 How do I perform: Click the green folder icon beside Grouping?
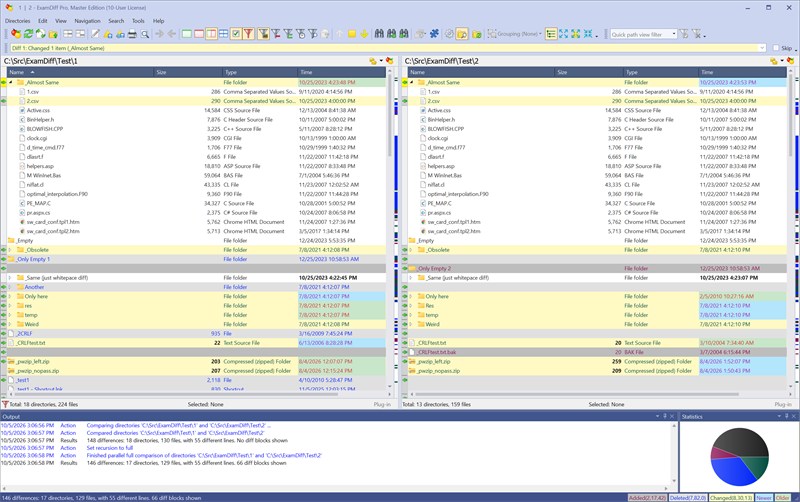pyautogui.click(x=477, y=34)
